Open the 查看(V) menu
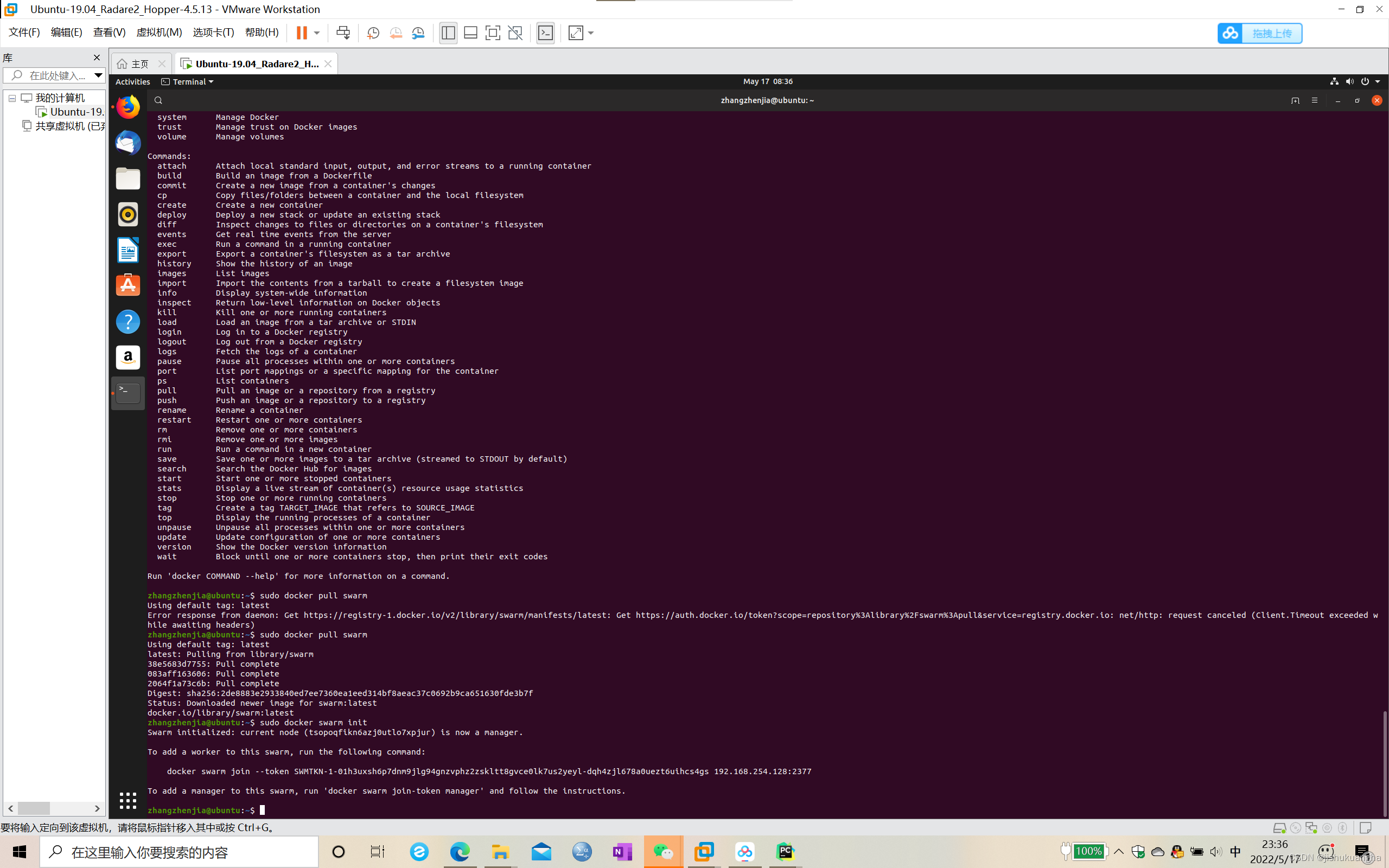This screenshot has height=868, width=1389. coord(109,32)
